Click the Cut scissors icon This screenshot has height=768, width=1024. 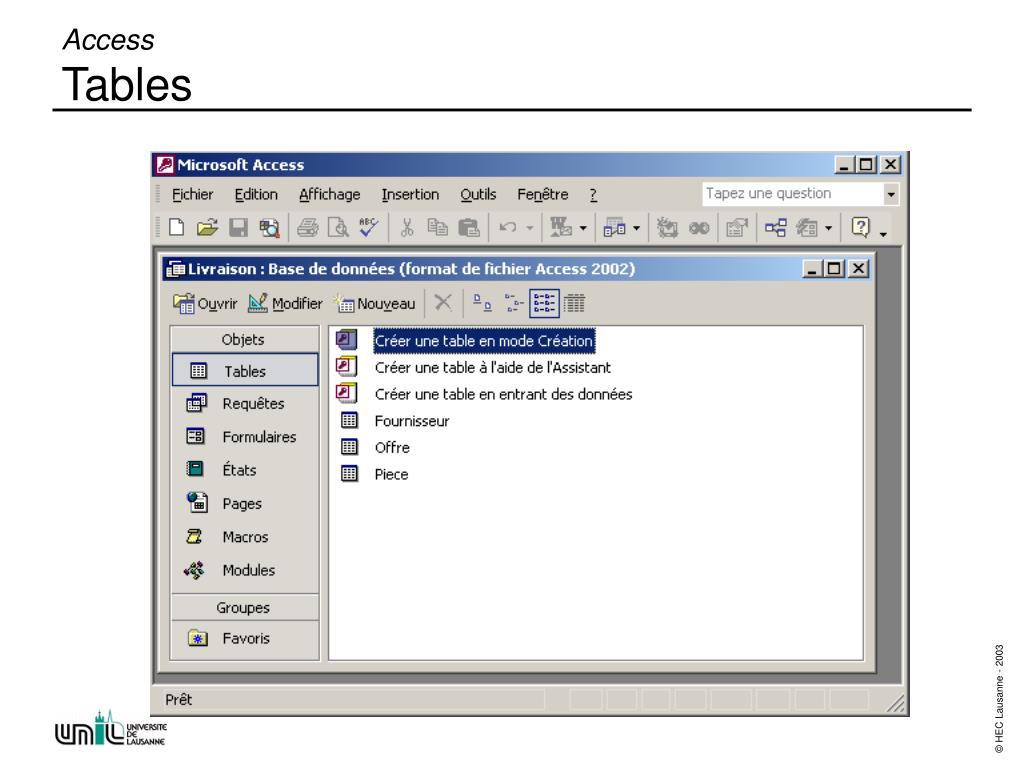407,227
